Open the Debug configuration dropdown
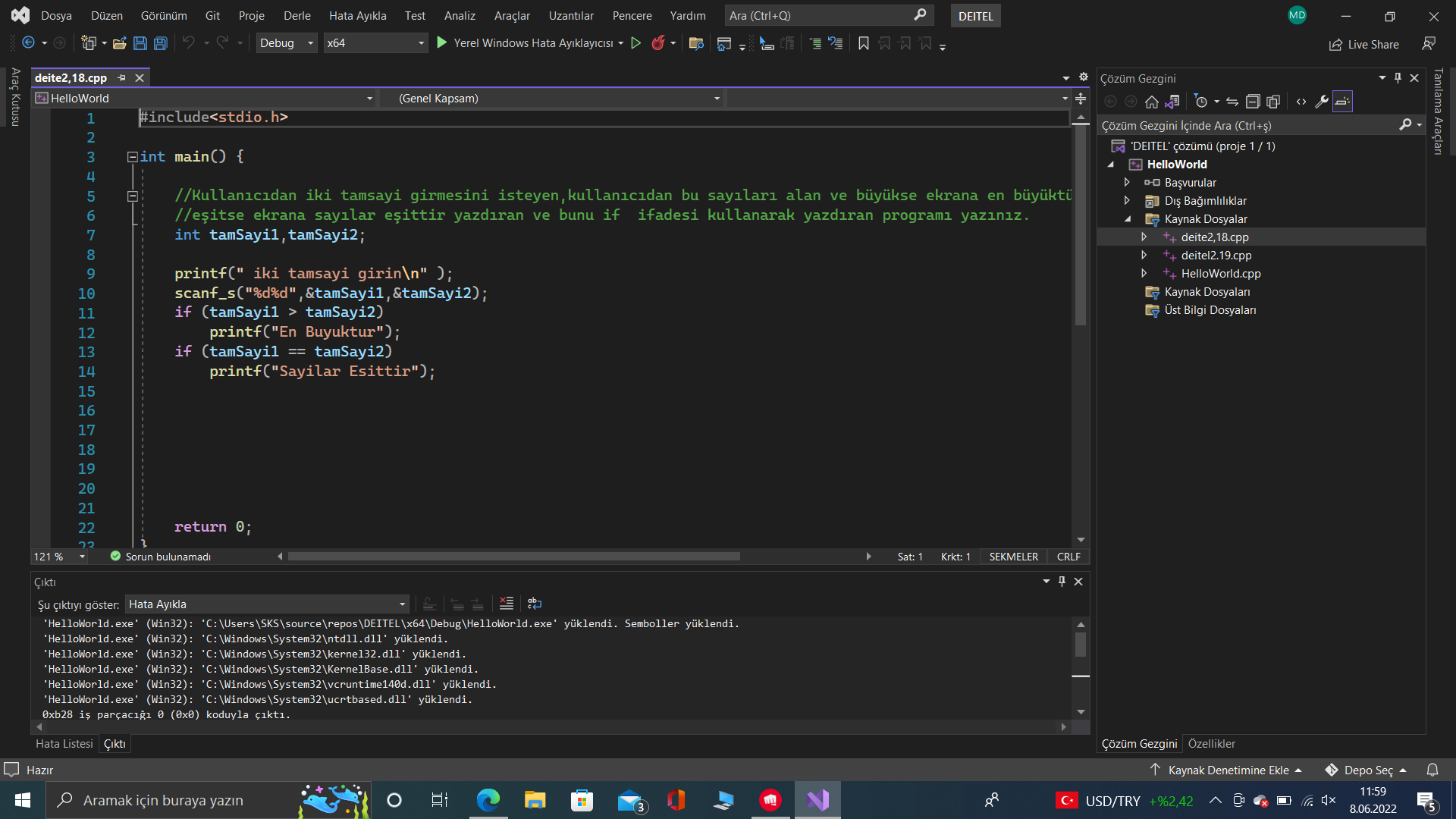 [x=287, y=43]
